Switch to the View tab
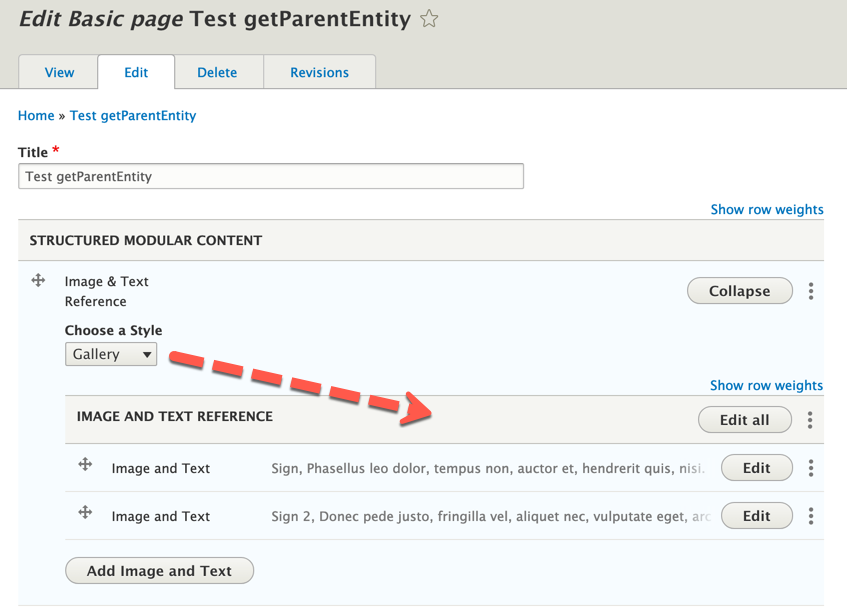This screenshot has width=847, height=615. (59, 72)
